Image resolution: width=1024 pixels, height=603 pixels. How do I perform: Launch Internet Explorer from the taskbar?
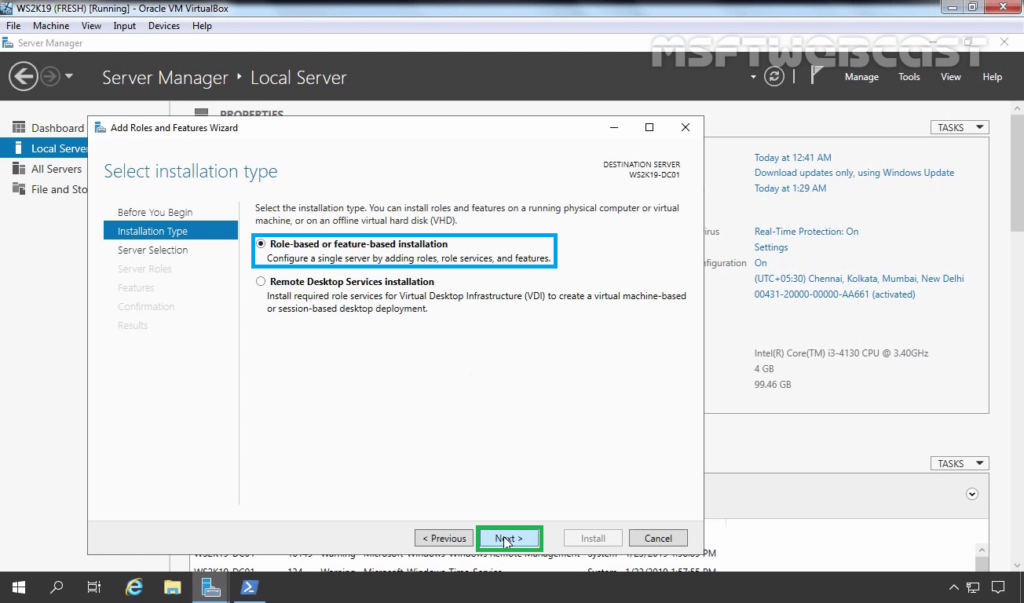click(134, 587)
